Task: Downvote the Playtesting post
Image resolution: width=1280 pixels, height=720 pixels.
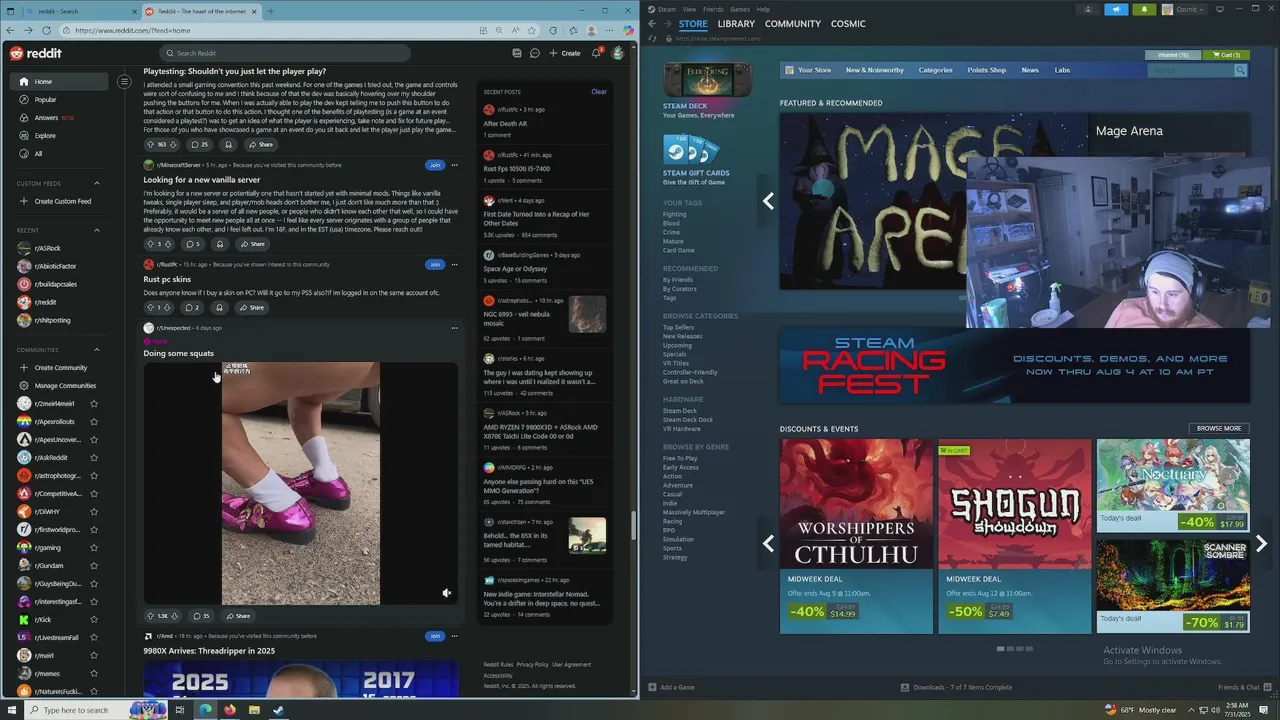Action: click(175, 145)
